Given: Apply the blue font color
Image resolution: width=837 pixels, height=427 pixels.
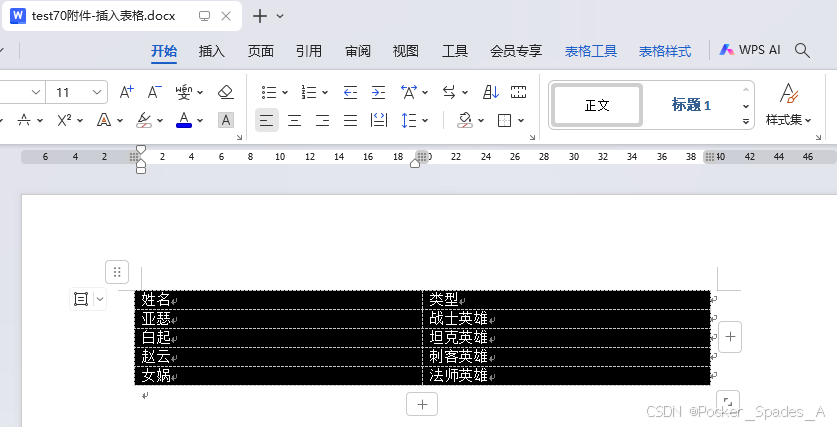Looking at the screenshot, I should [184, 120].
